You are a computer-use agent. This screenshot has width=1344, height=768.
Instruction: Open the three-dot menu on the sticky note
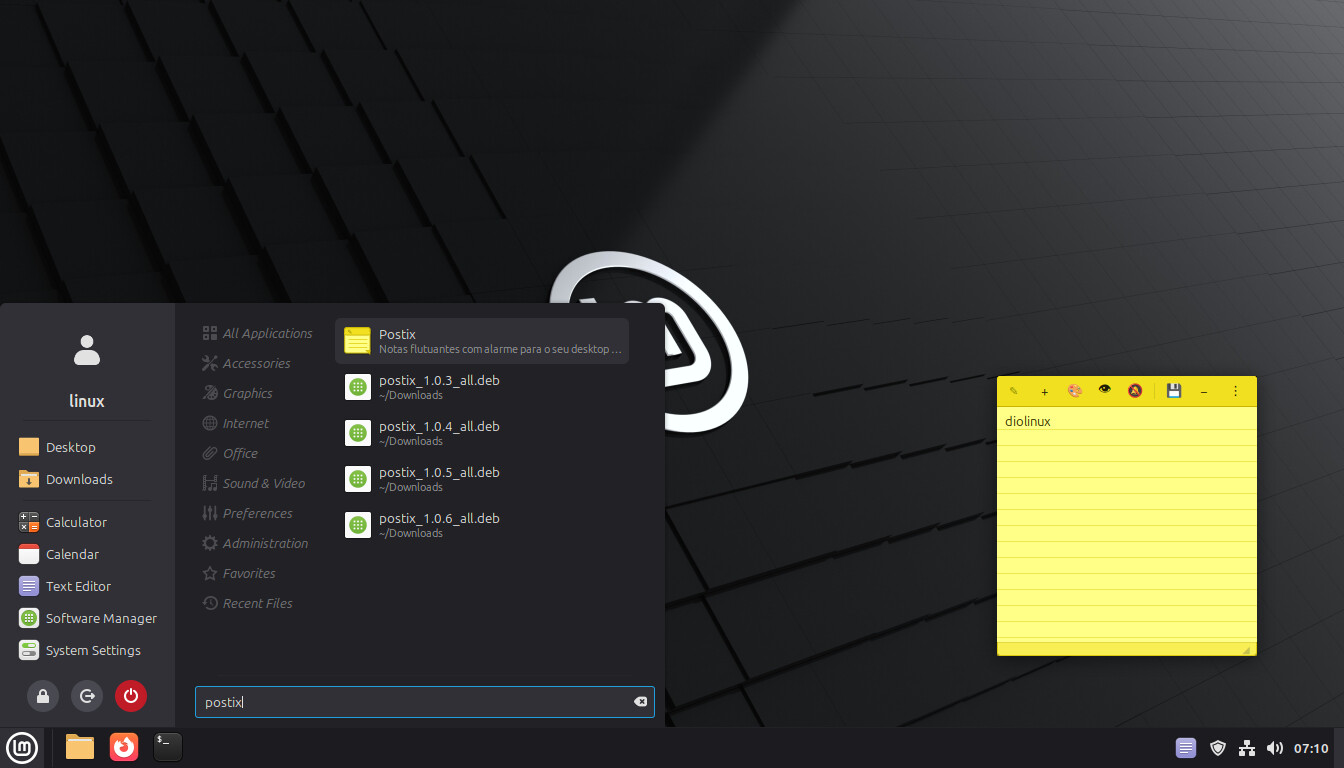1235,391
